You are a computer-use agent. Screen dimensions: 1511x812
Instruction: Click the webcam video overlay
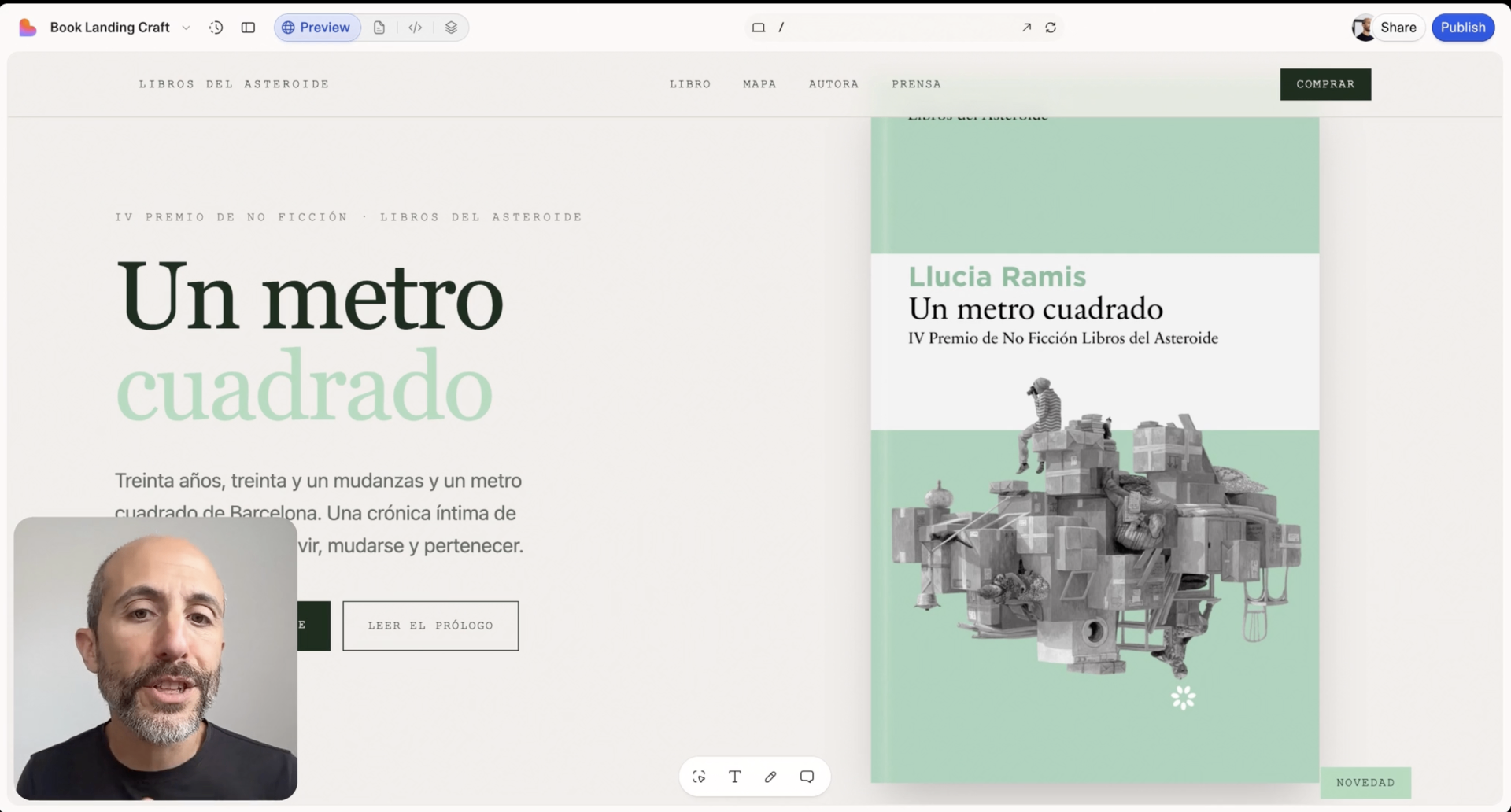click(156, 659)
